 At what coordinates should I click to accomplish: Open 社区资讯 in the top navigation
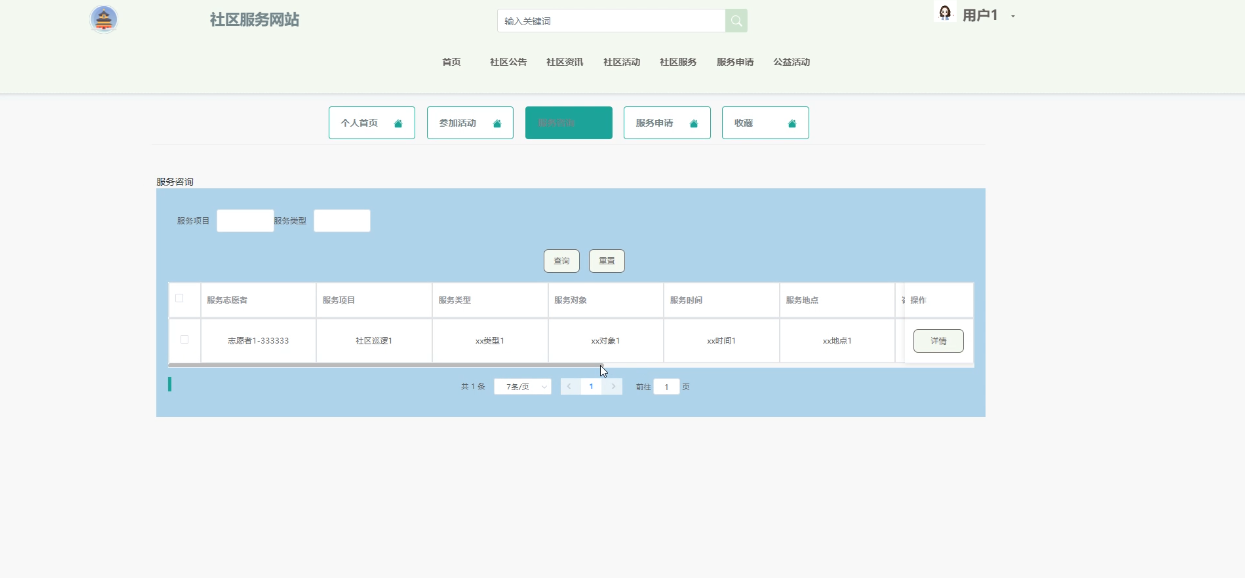click(565, 62)
